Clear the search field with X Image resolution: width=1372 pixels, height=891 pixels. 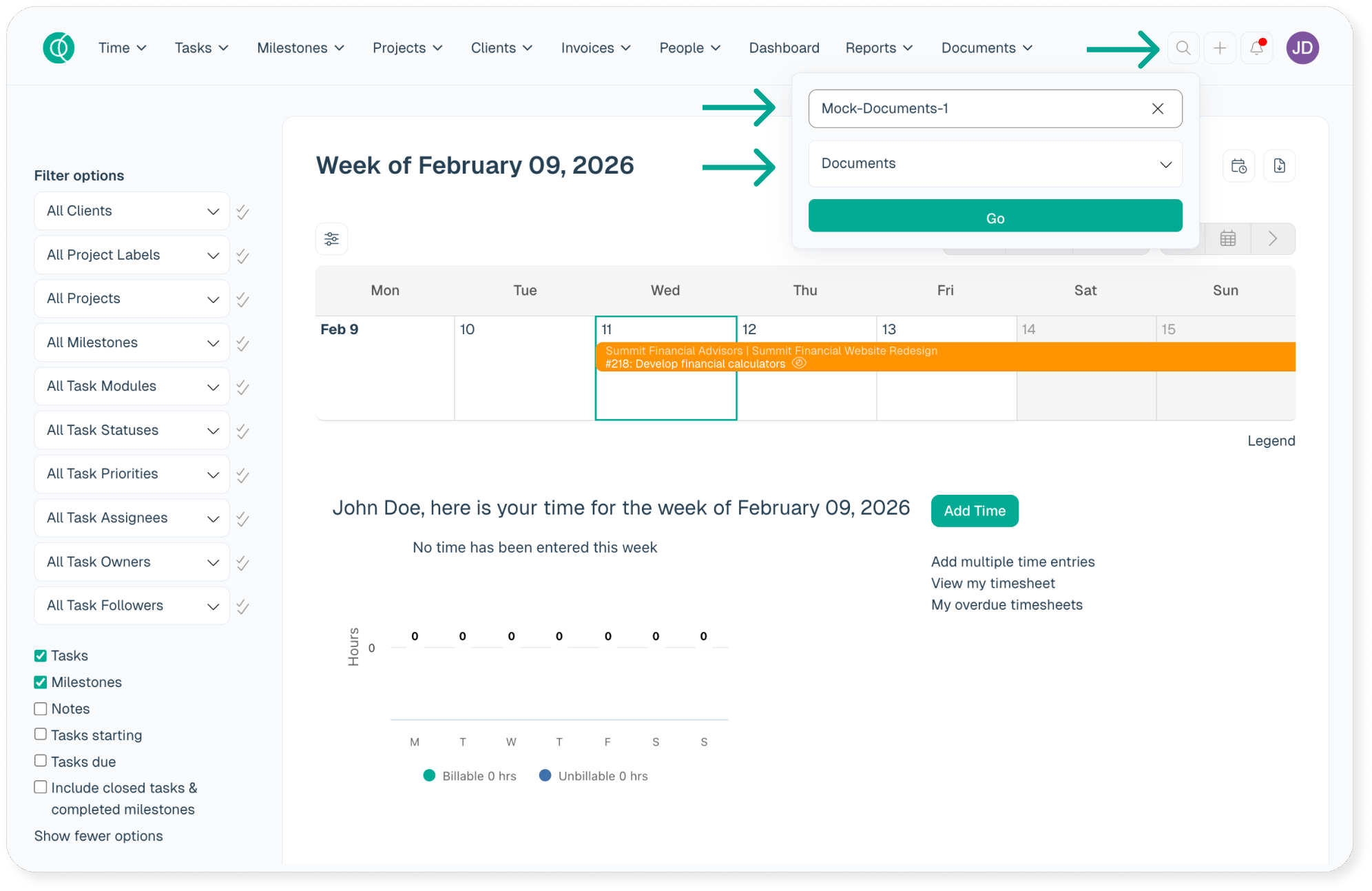click(x=1158, y=109)
